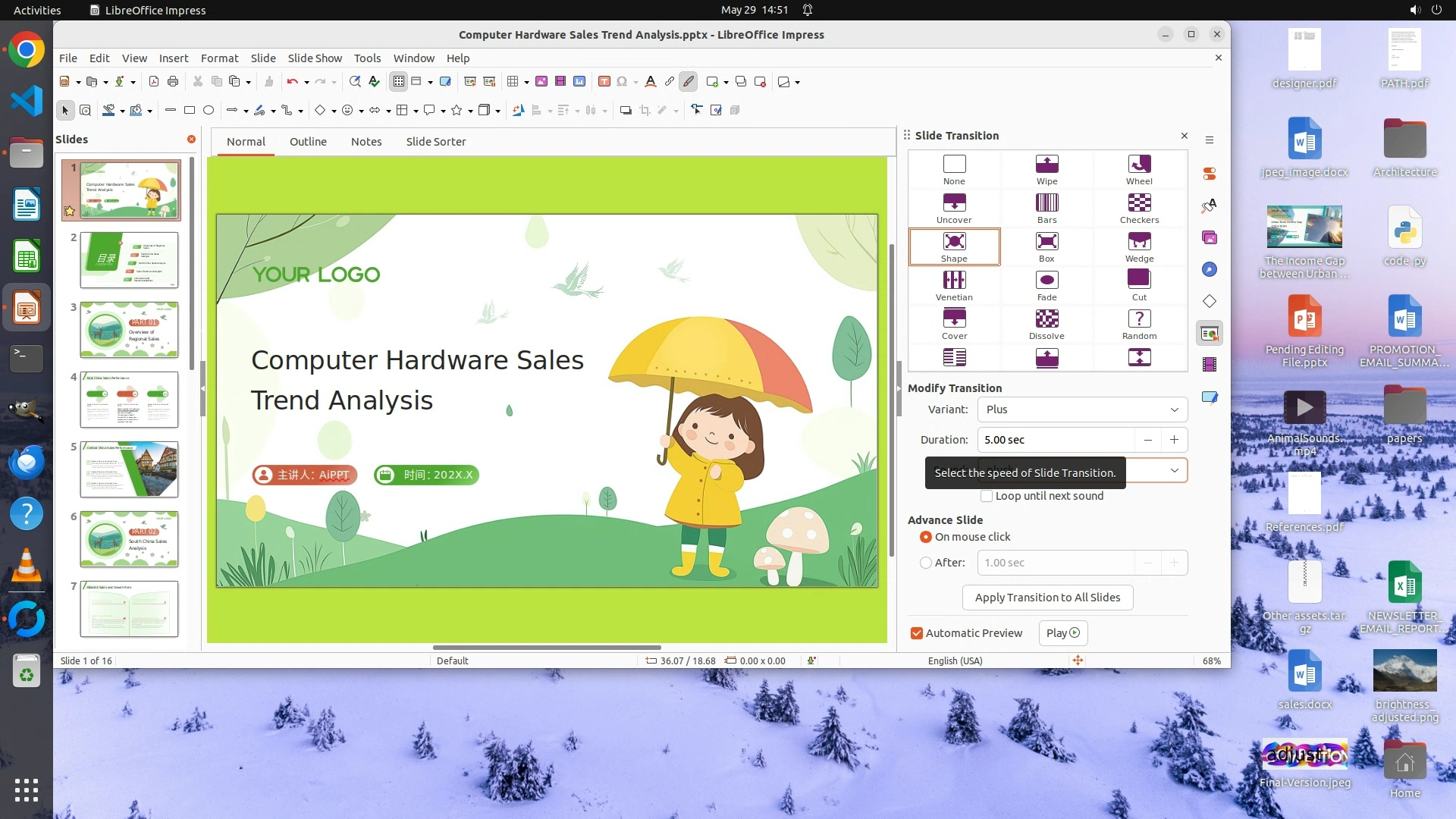Expand the Variant dropdown
Screen dimensions: 1456x819
click(1174, 409)
